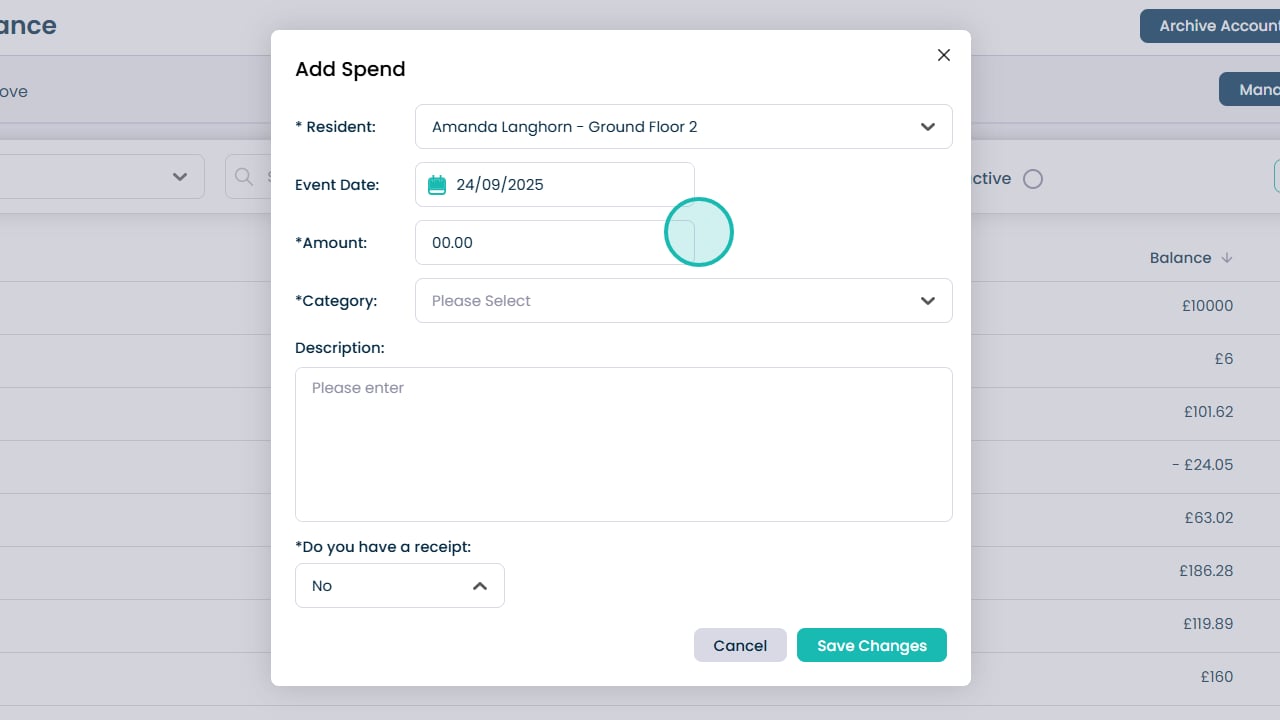
Task: Collapse the receipt dropdown showing No
Action: pos(399,586)
